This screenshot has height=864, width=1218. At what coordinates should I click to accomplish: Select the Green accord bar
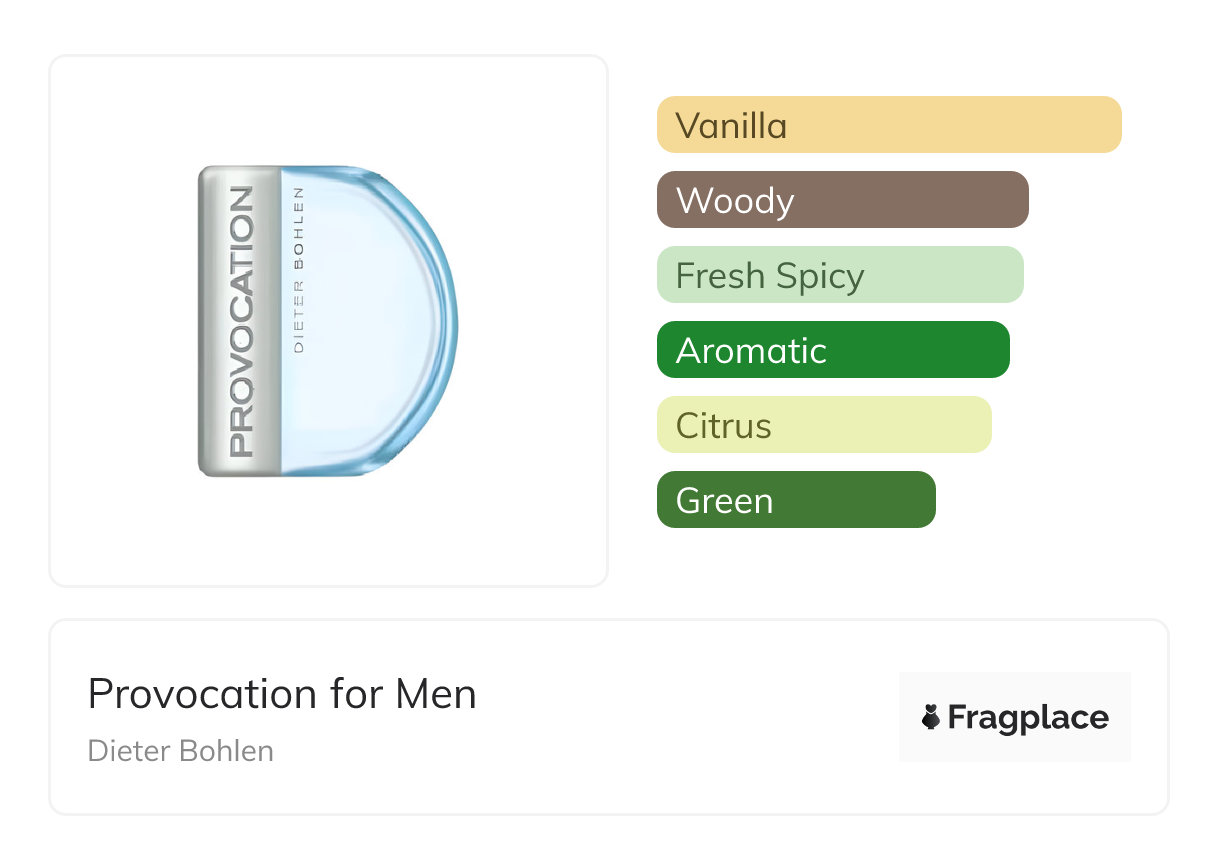coord(795,500)
